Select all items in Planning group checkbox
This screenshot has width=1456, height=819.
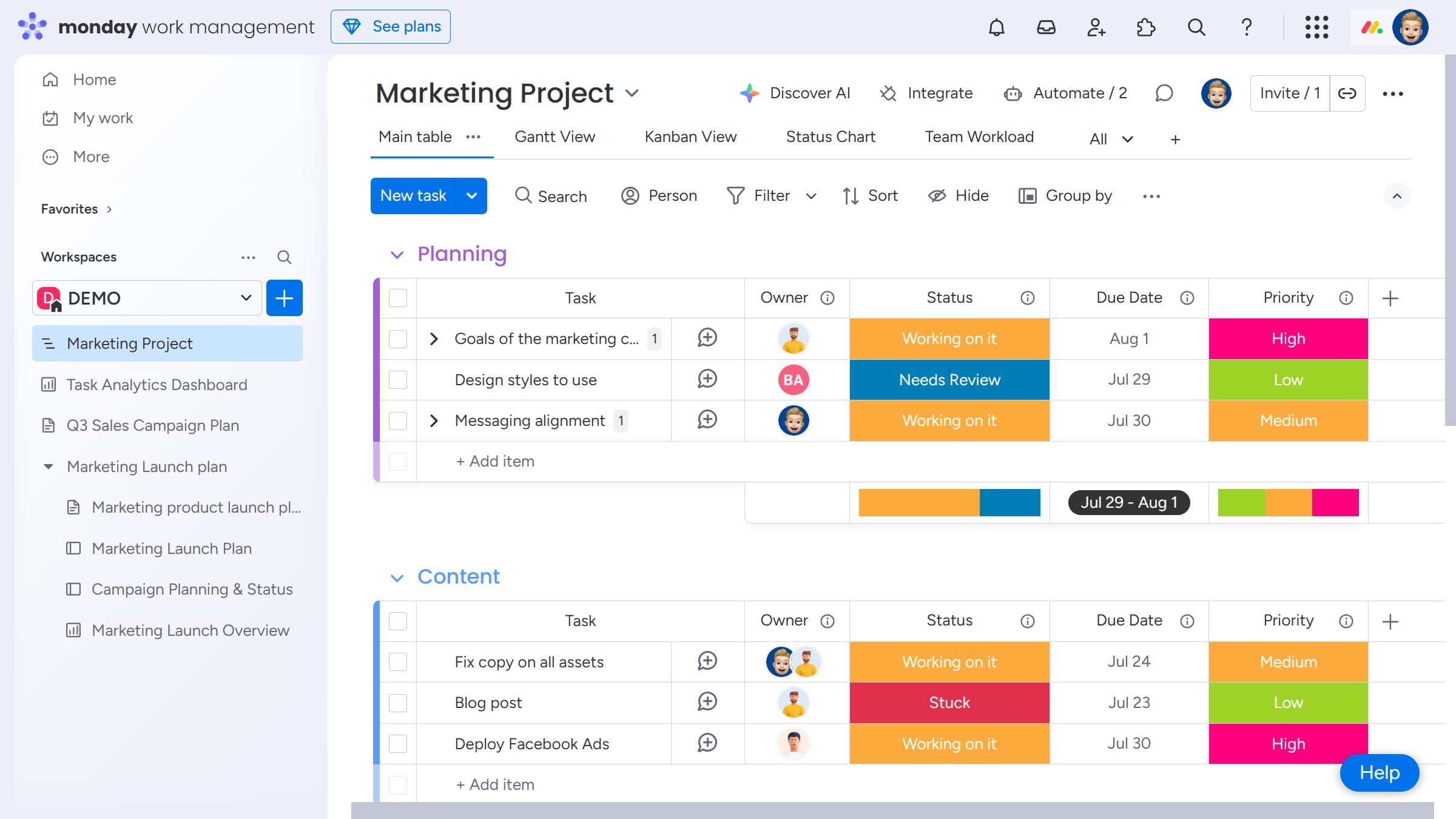click(x=398, y=298)
